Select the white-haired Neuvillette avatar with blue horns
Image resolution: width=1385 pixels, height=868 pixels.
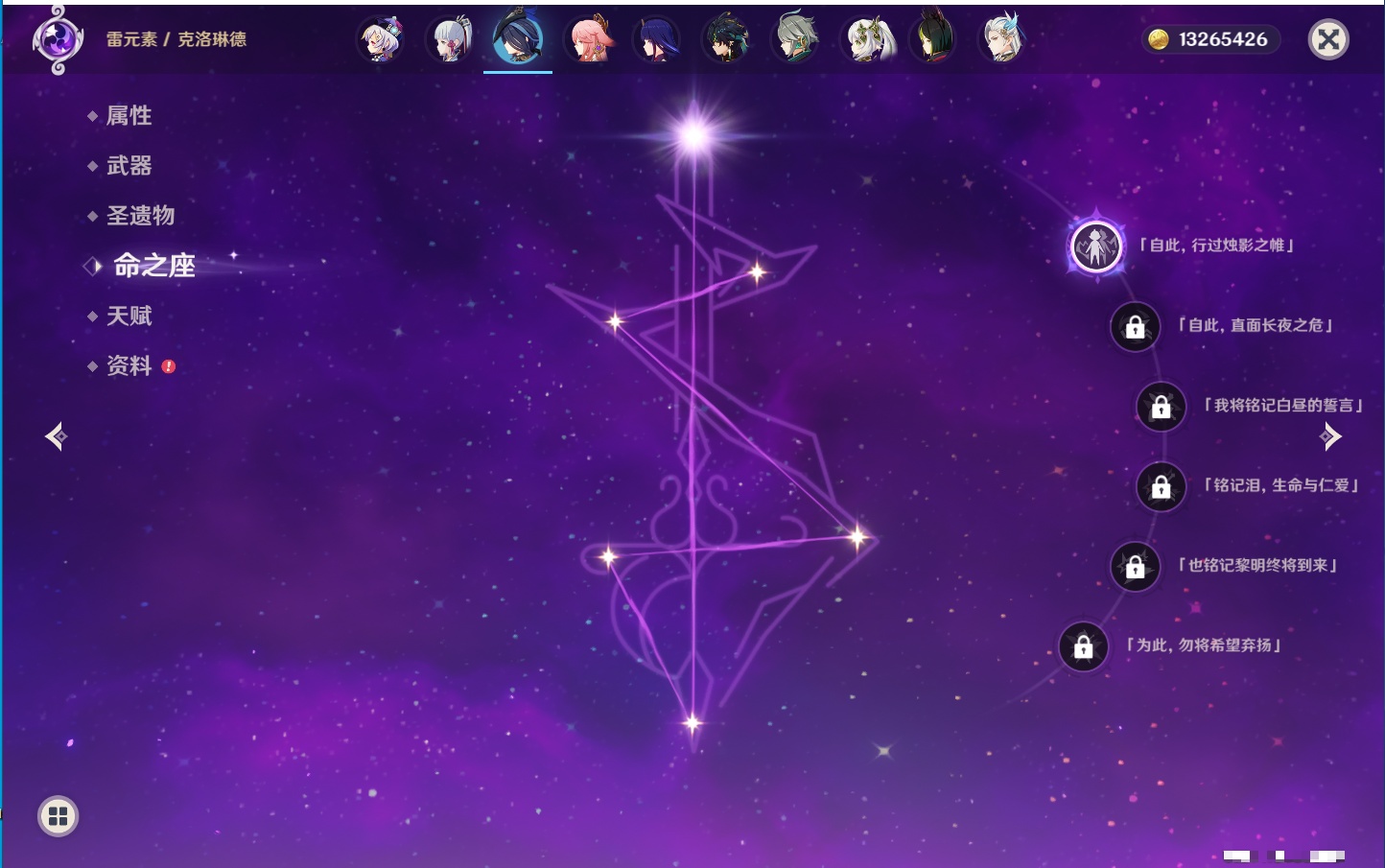pyautogui.click(x=1002, y=39)
